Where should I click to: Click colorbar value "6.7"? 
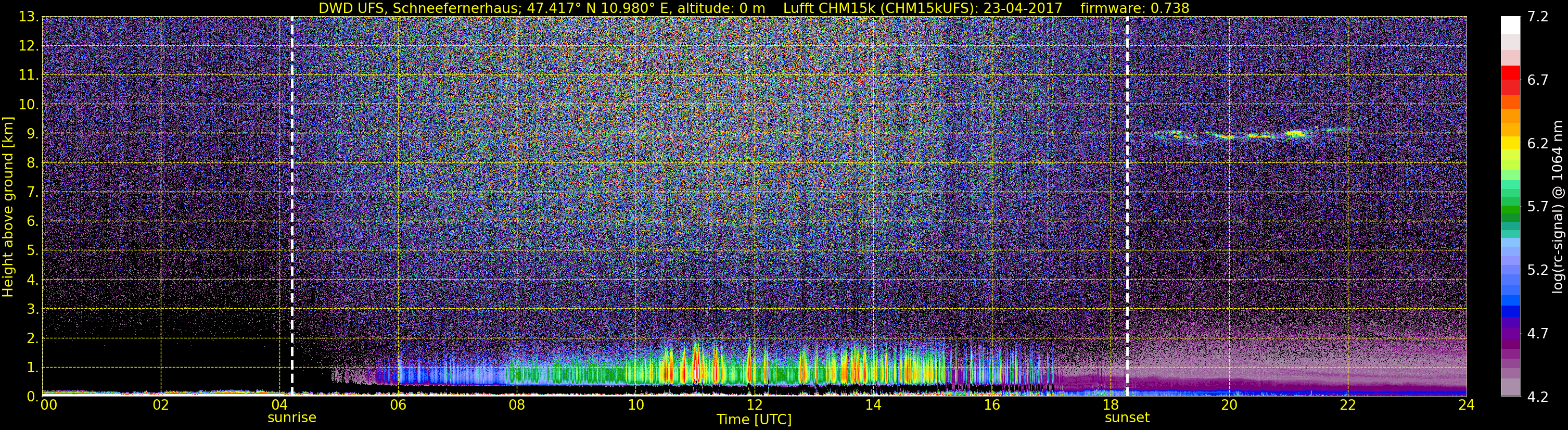[x=1538, y=80]
